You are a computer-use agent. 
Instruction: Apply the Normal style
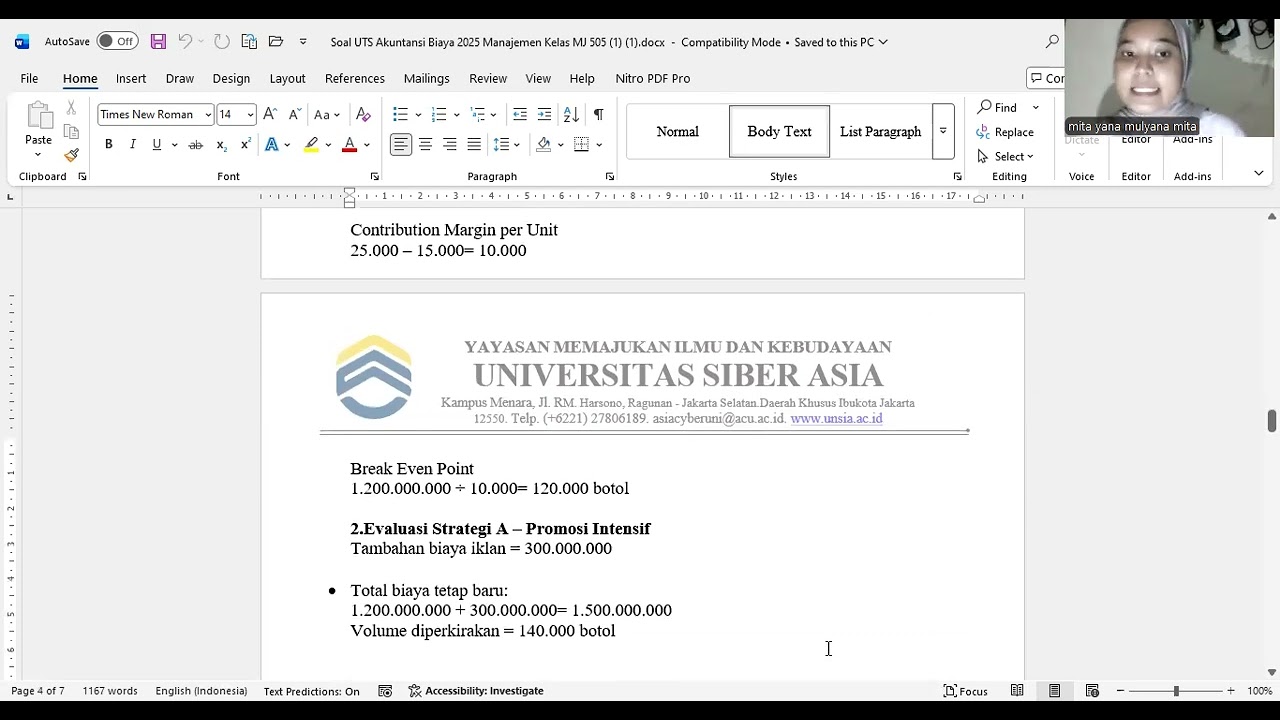tap(678, 132)
